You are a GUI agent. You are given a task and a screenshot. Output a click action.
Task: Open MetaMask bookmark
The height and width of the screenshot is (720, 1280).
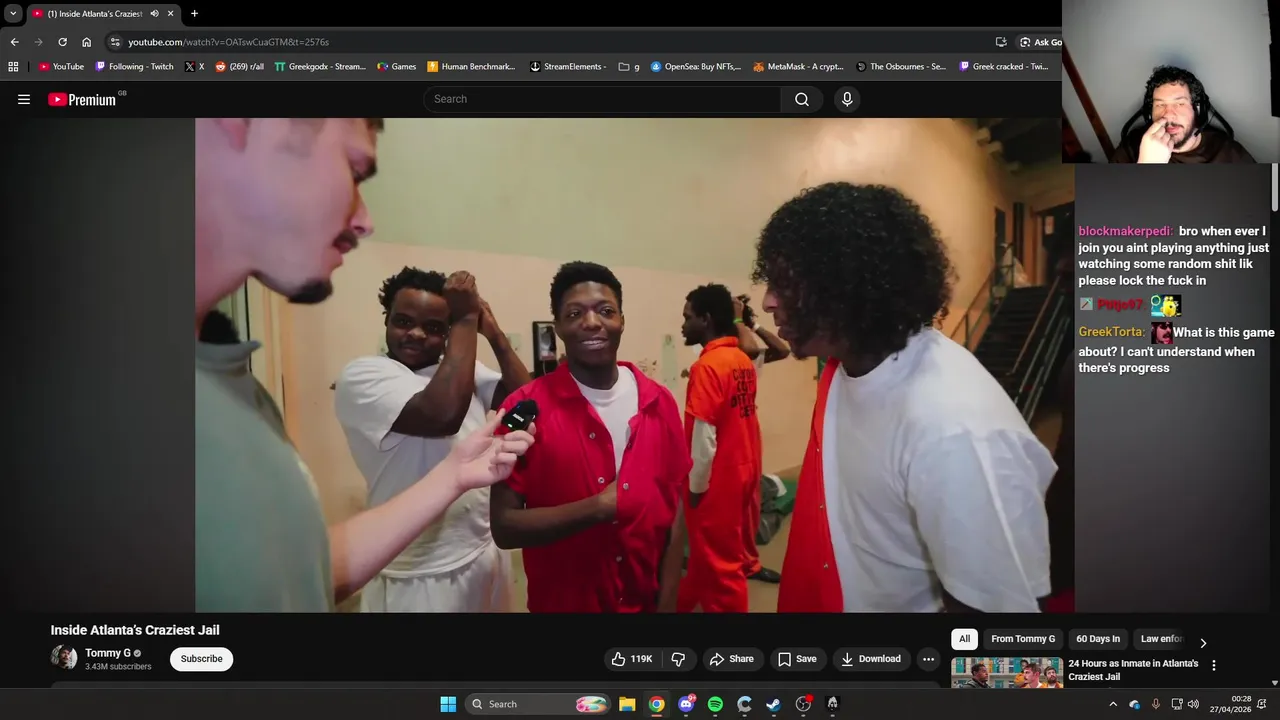(798, 67)
